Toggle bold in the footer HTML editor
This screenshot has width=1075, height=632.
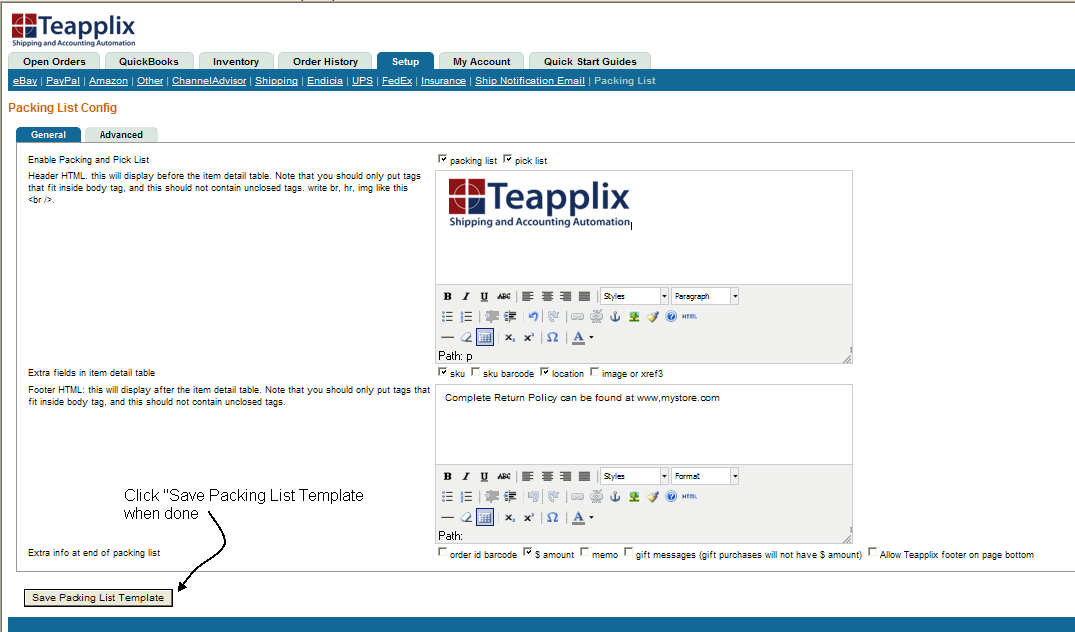tap(447, 476)
